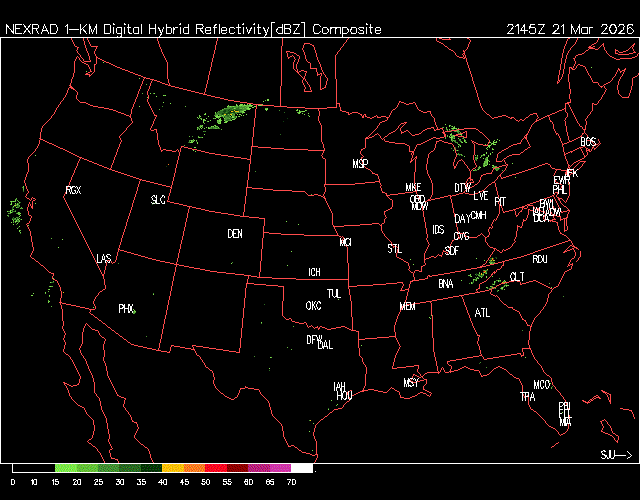Select the SLC station label
The image size is (640, 500).
tap(158, 200)
